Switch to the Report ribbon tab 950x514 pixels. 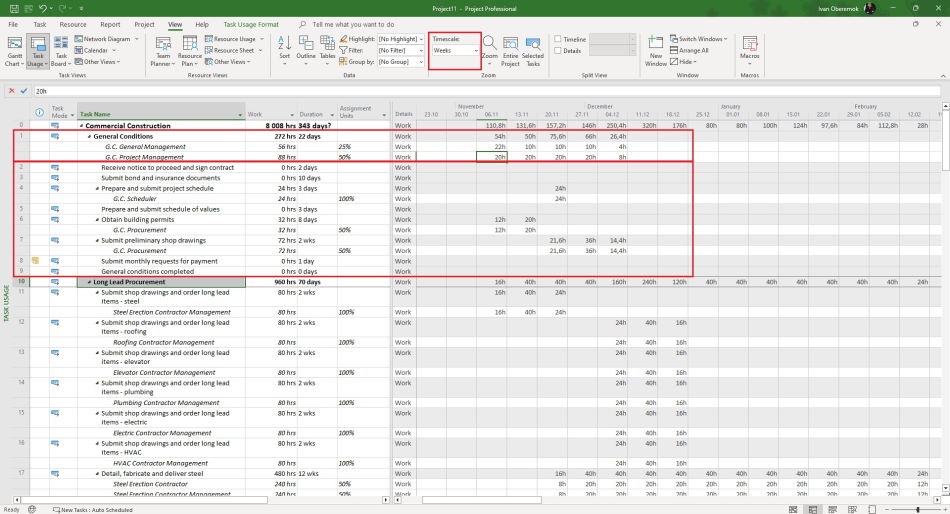pos(110,24)
